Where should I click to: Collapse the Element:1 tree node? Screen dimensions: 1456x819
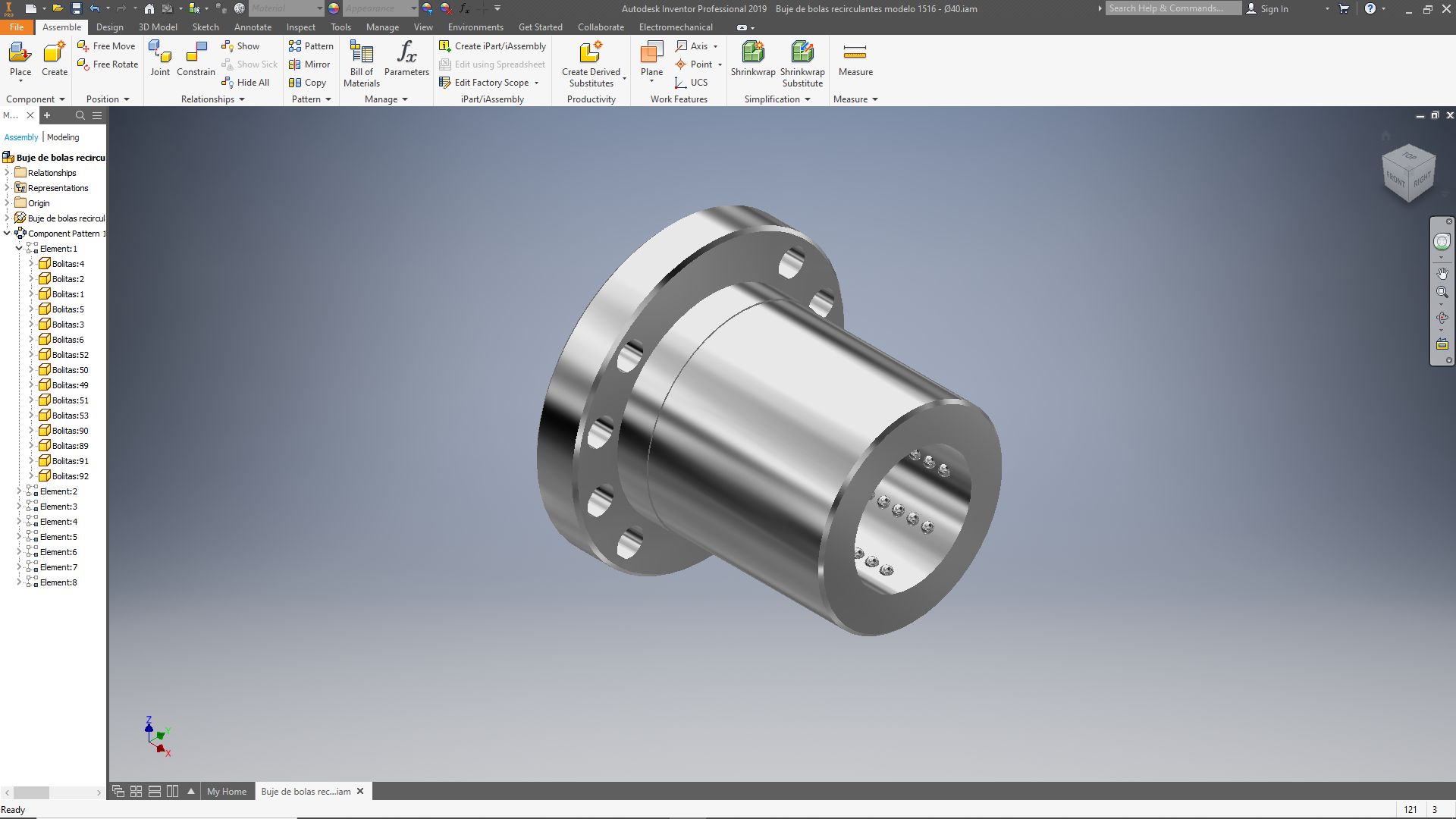tap(19, 249)
